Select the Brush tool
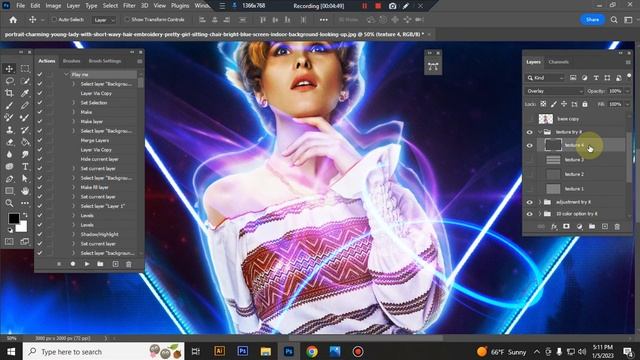This screenshot has width=640, height=360. click(9, 106)
